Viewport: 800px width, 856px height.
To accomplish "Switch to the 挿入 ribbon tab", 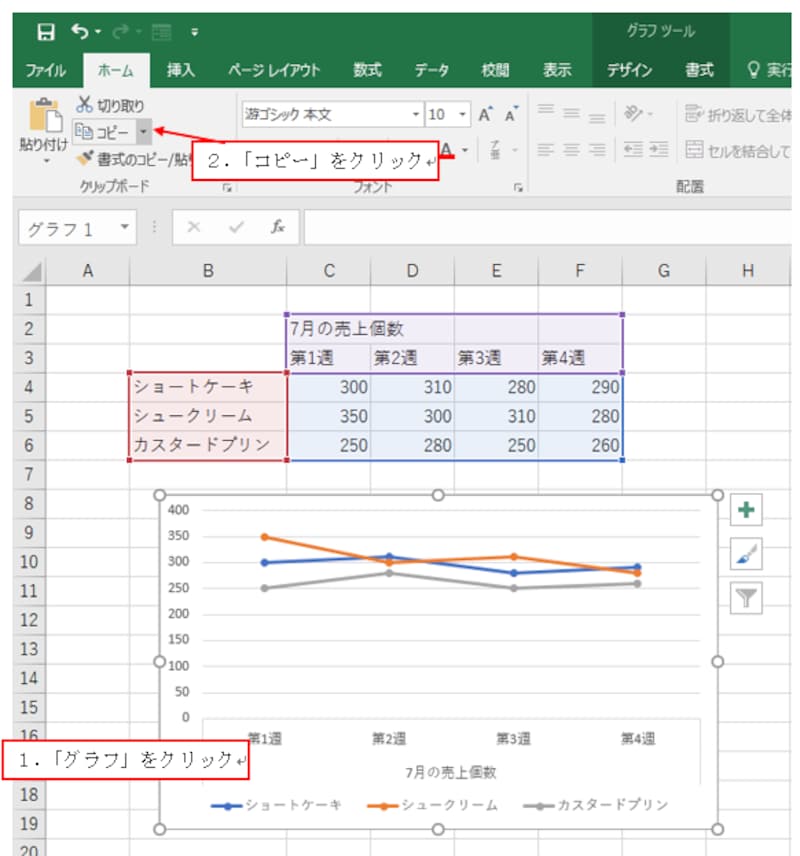I will [179, 71].
